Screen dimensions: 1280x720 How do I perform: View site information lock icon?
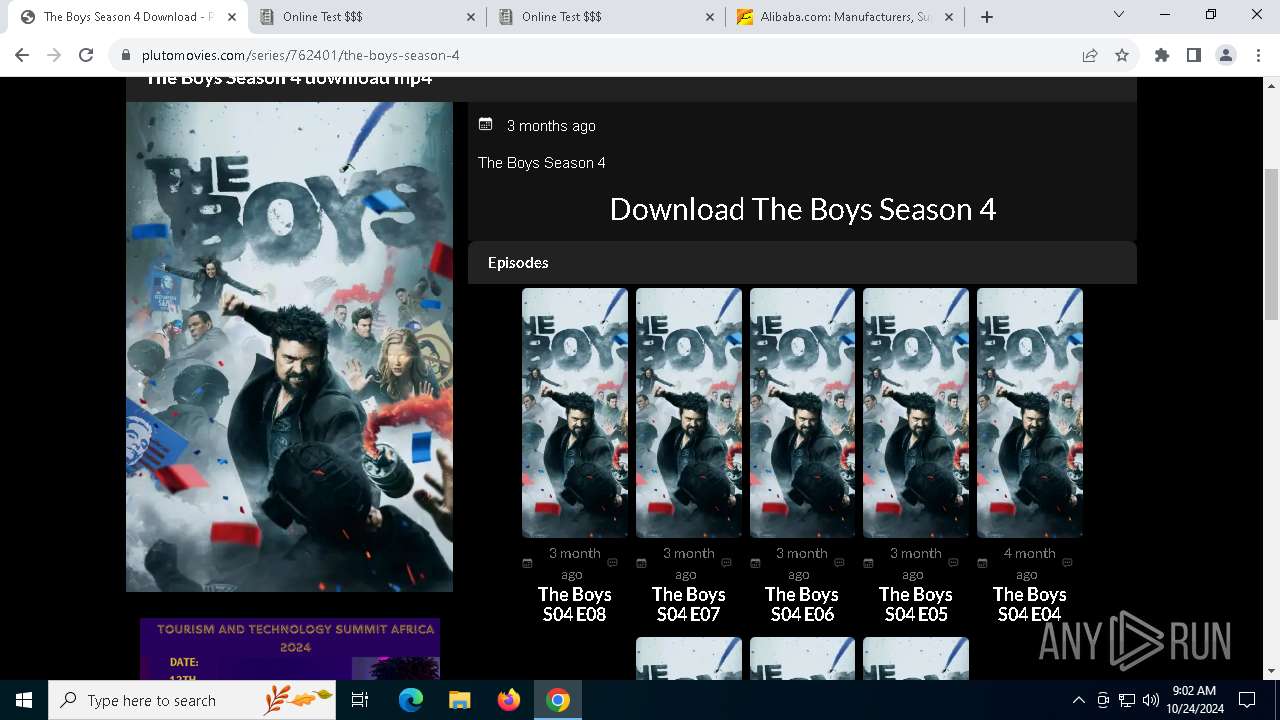[x=125, y=55]
